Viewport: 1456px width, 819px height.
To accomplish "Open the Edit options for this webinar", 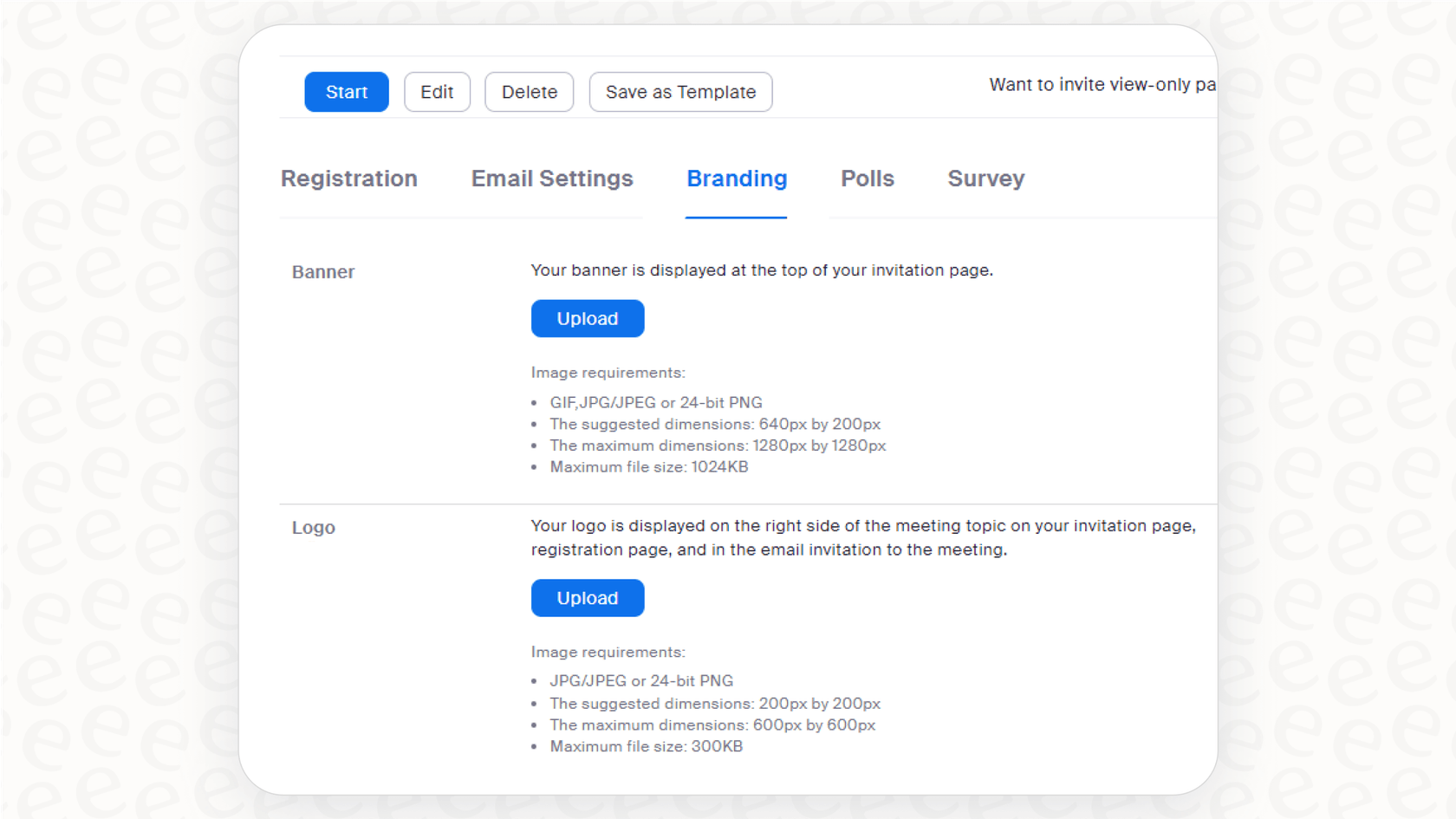I will point(437,92).
